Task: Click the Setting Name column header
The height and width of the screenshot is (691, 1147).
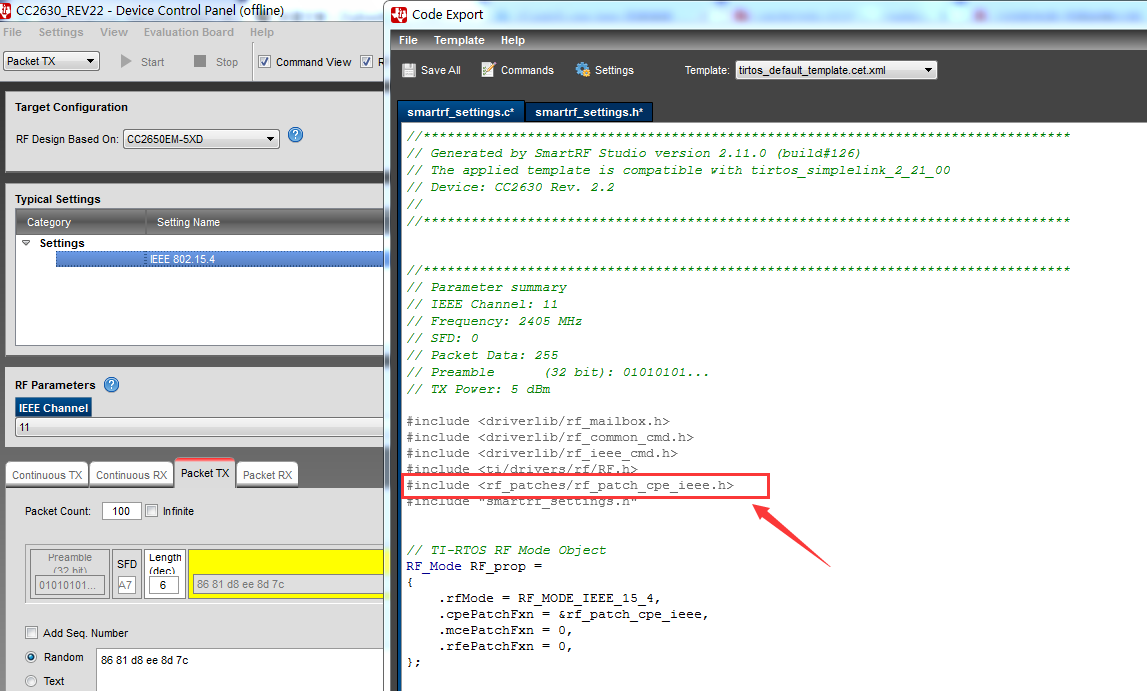Action: [x=265, y=222]
